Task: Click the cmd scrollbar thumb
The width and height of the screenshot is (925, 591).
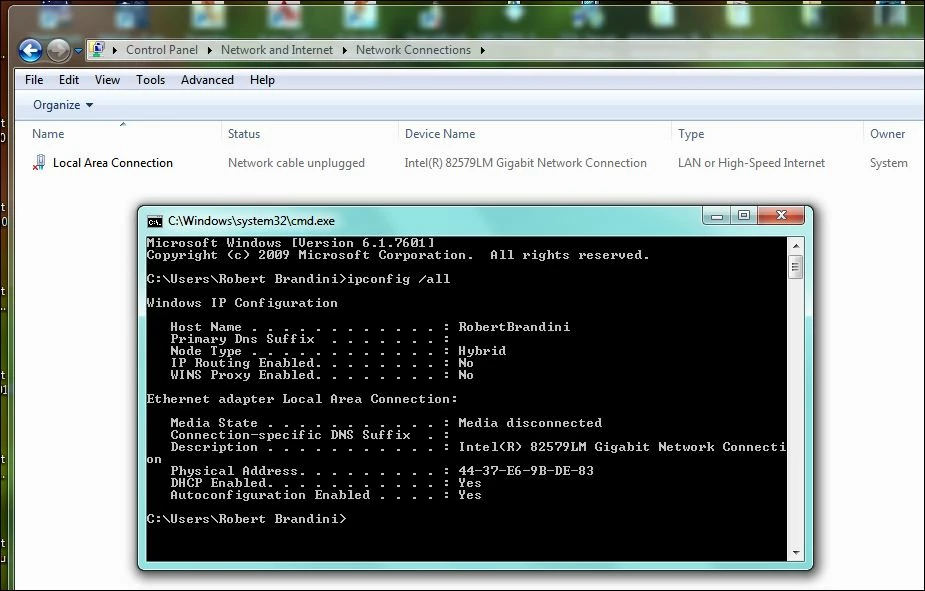Action: [795, 267]
